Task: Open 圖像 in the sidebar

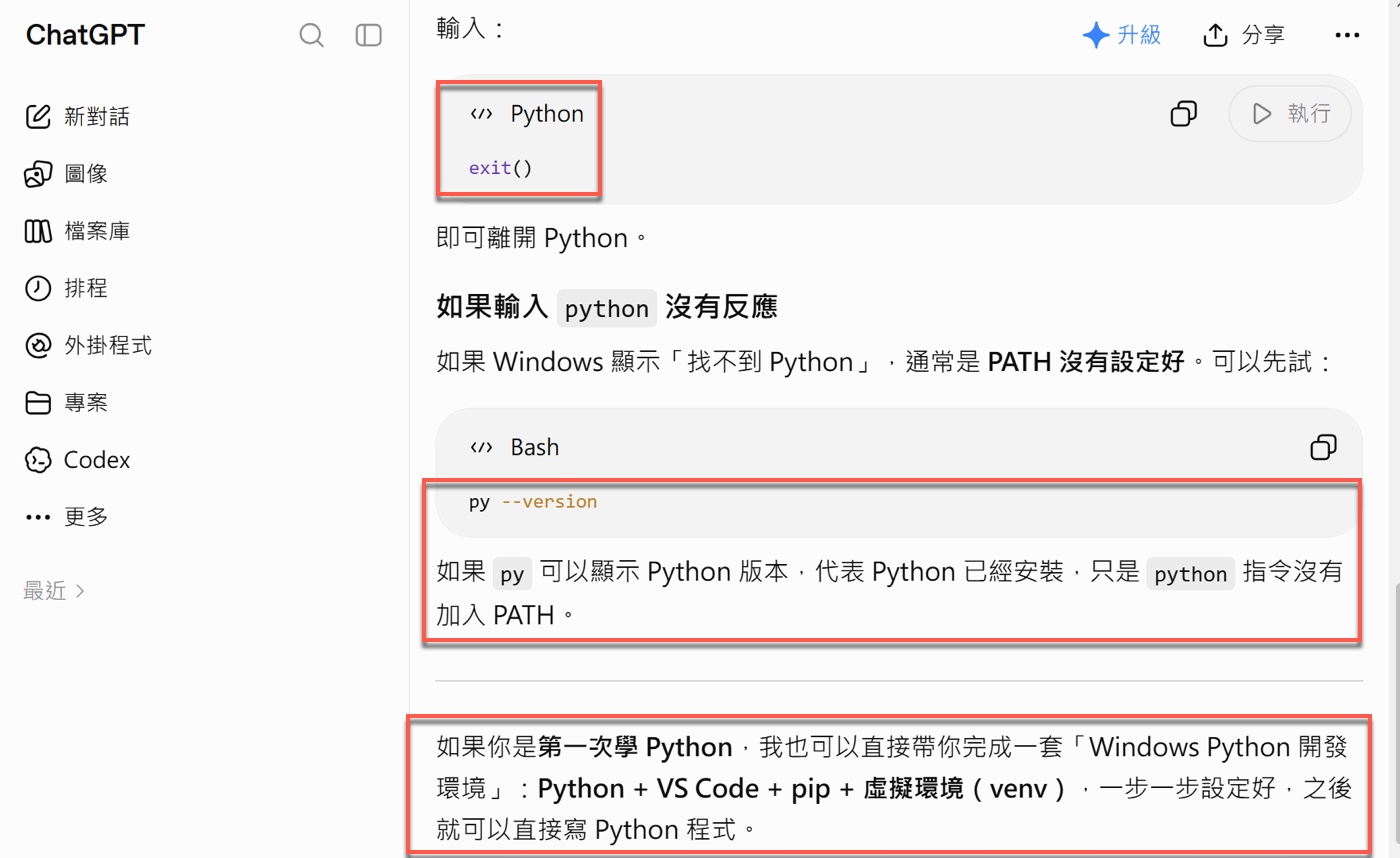Action: click(65, 174)
